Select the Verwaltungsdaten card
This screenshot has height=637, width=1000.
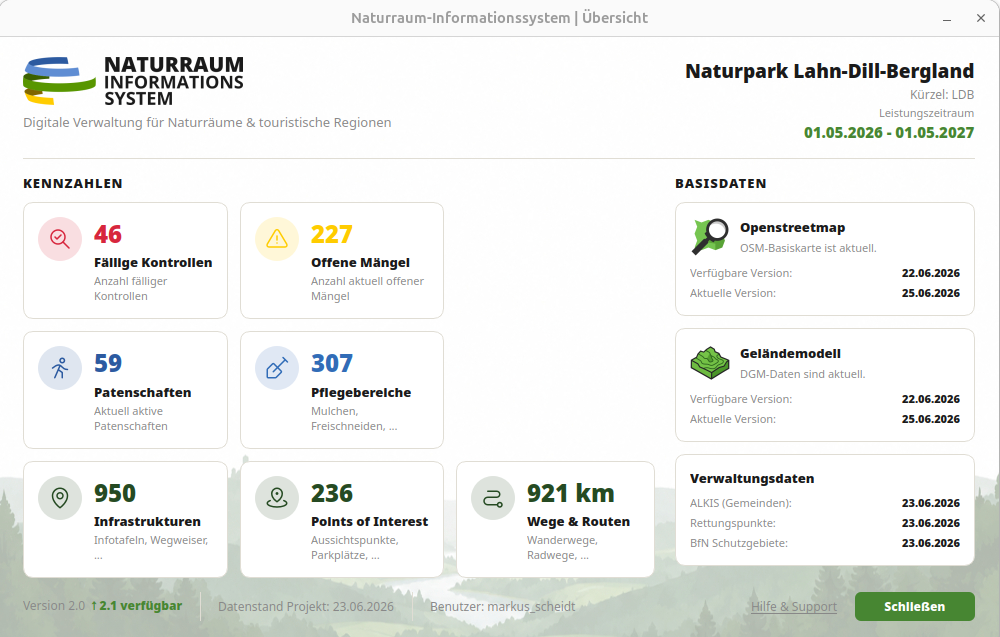(x=825, y=509)
